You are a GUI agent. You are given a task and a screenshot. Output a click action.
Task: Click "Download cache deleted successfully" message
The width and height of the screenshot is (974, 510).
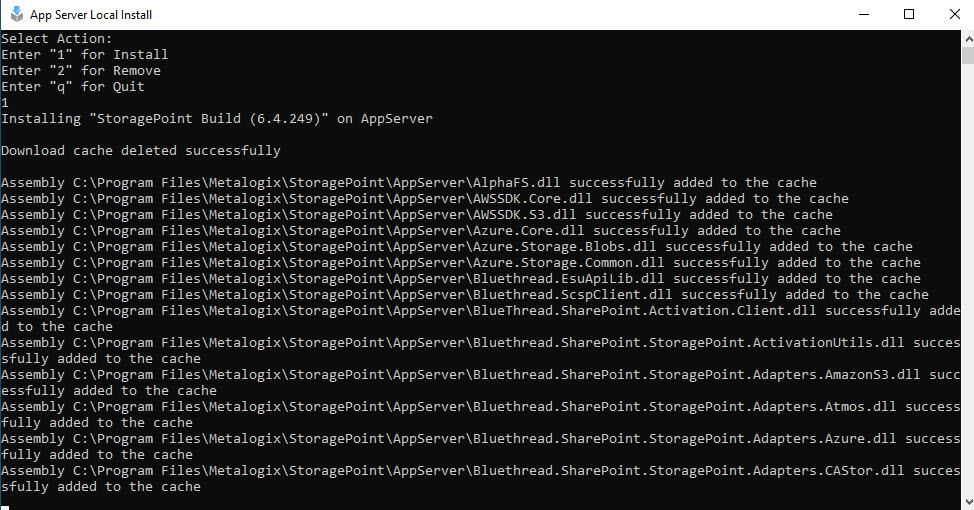coord(141,151)
